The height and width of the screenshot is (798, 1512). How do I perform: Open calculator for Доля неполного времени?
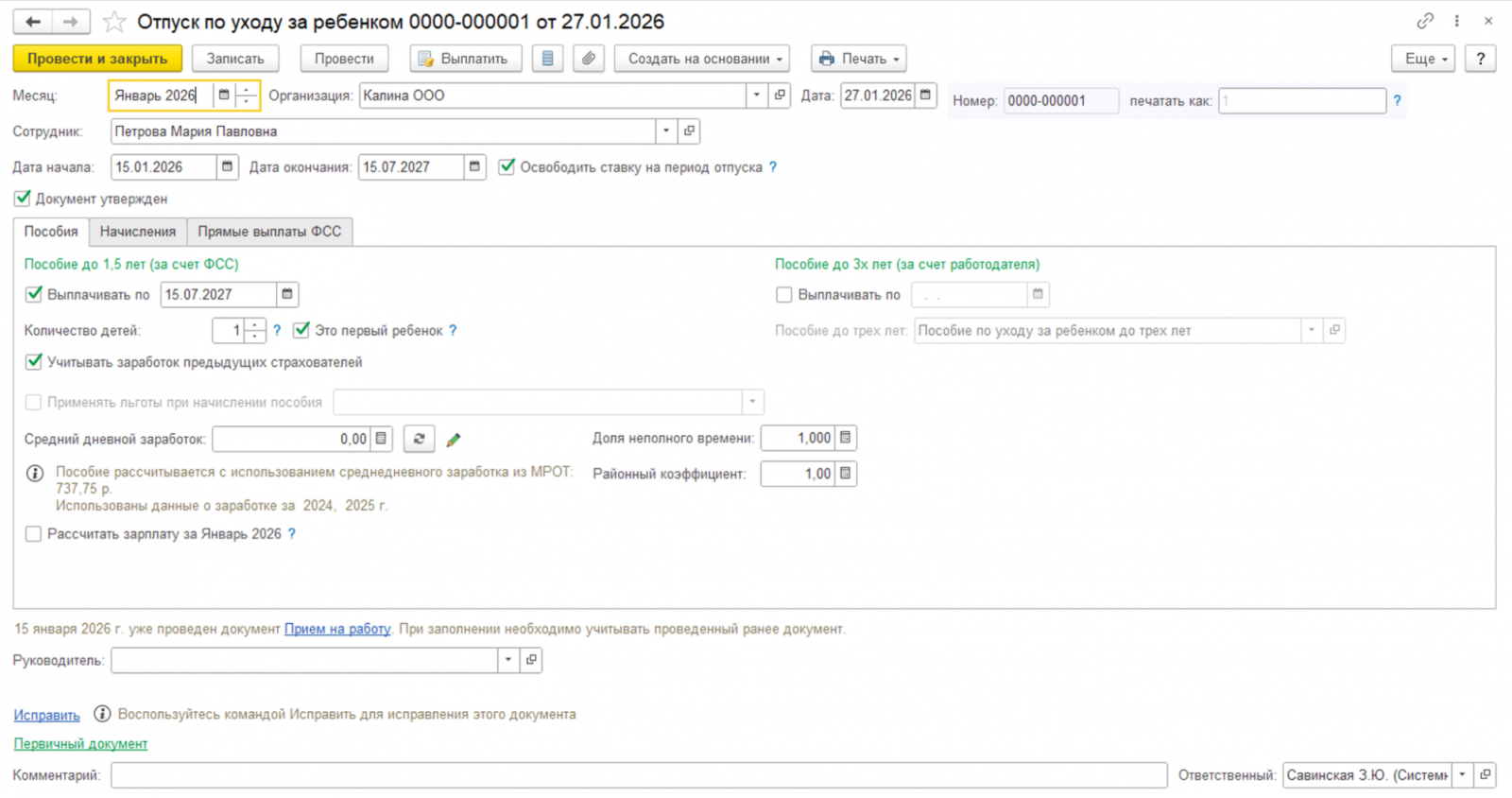click(846, 438)
